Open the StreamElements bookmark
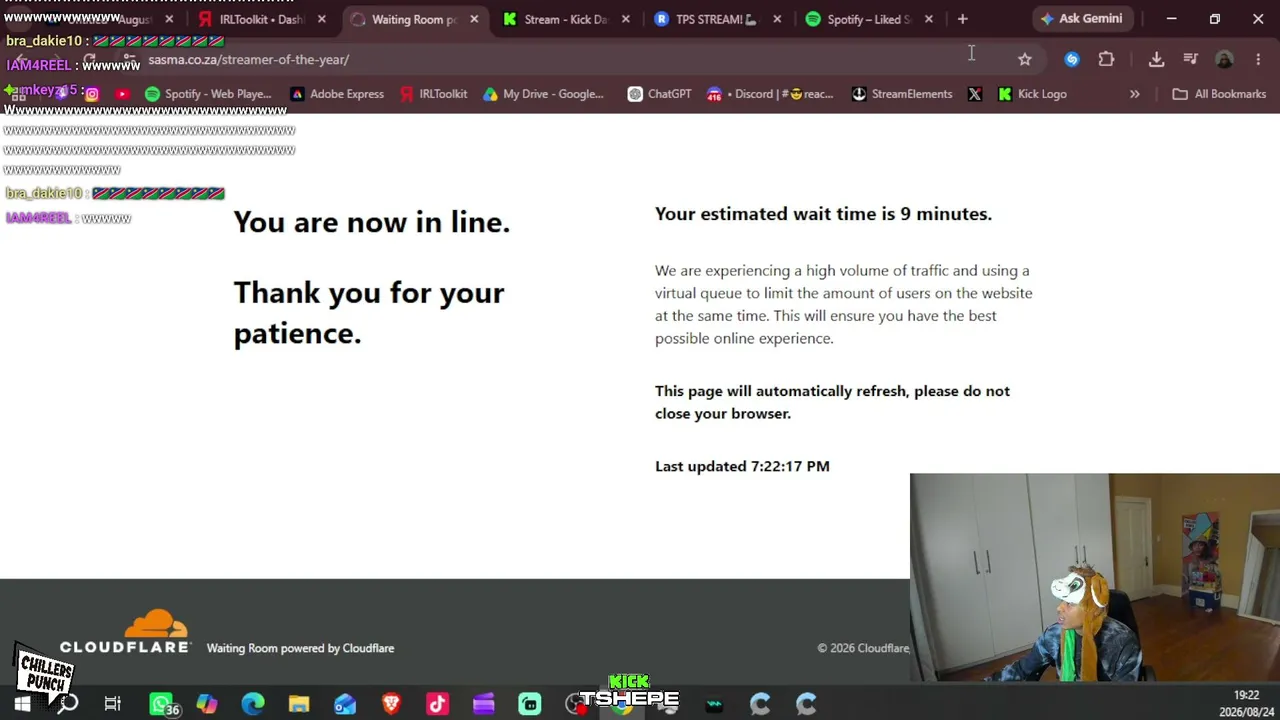The width and height of the screenshot is (1280, 720). tap(902, 94)
